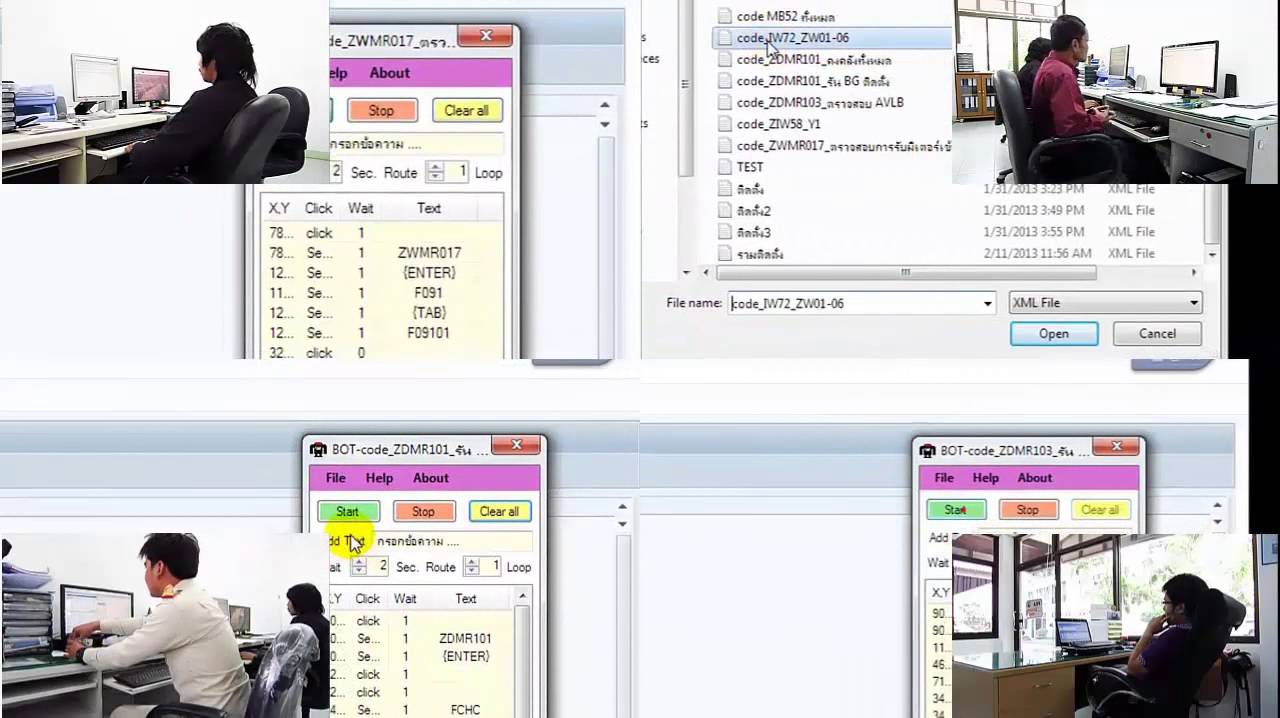Click Clear all in BOT-code_ZDMR103 window
The image size is (1280, 718).
coord(1100,510)
